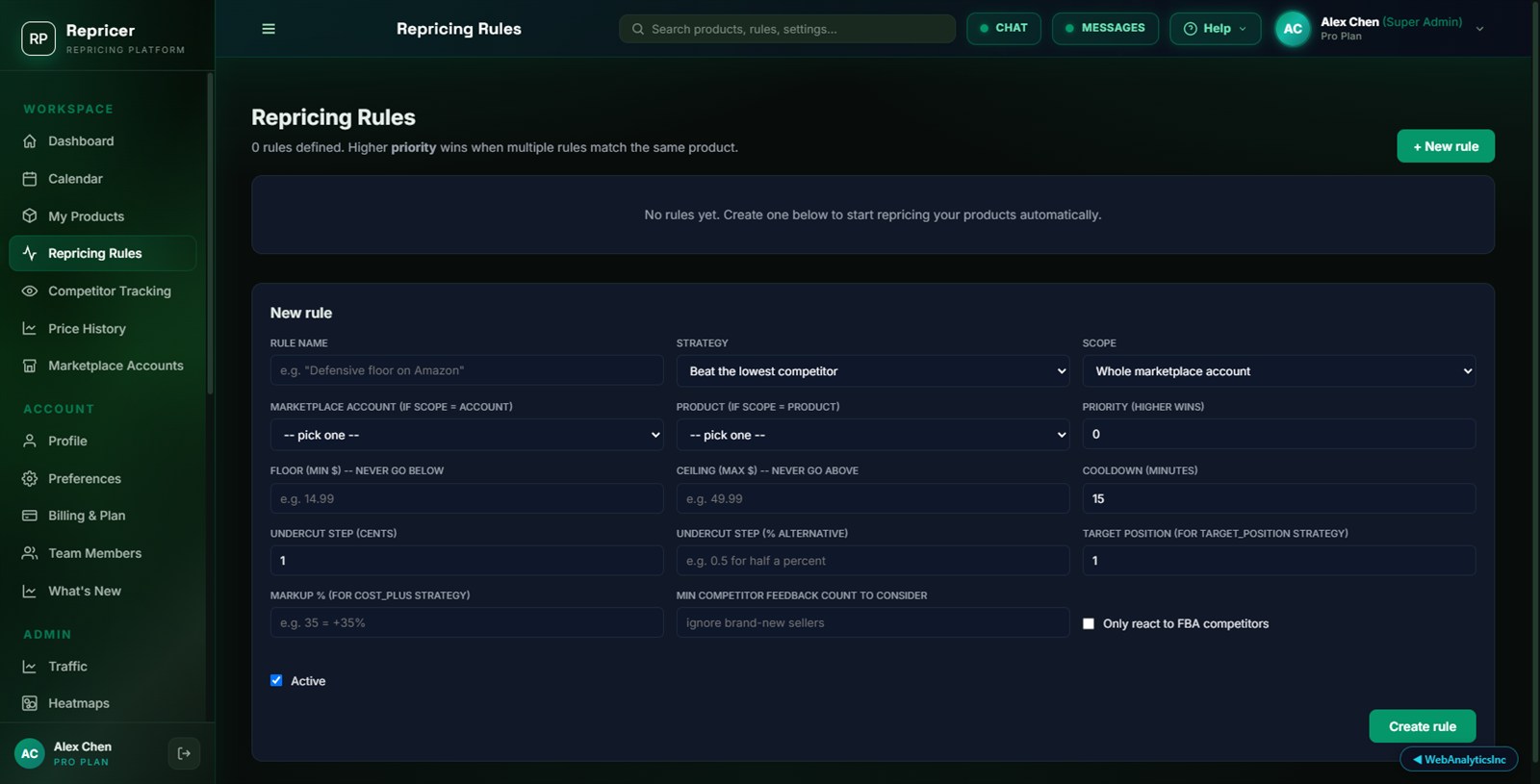Click the RP Repricer logo
Screen dimensions: 1540x784
38,38
